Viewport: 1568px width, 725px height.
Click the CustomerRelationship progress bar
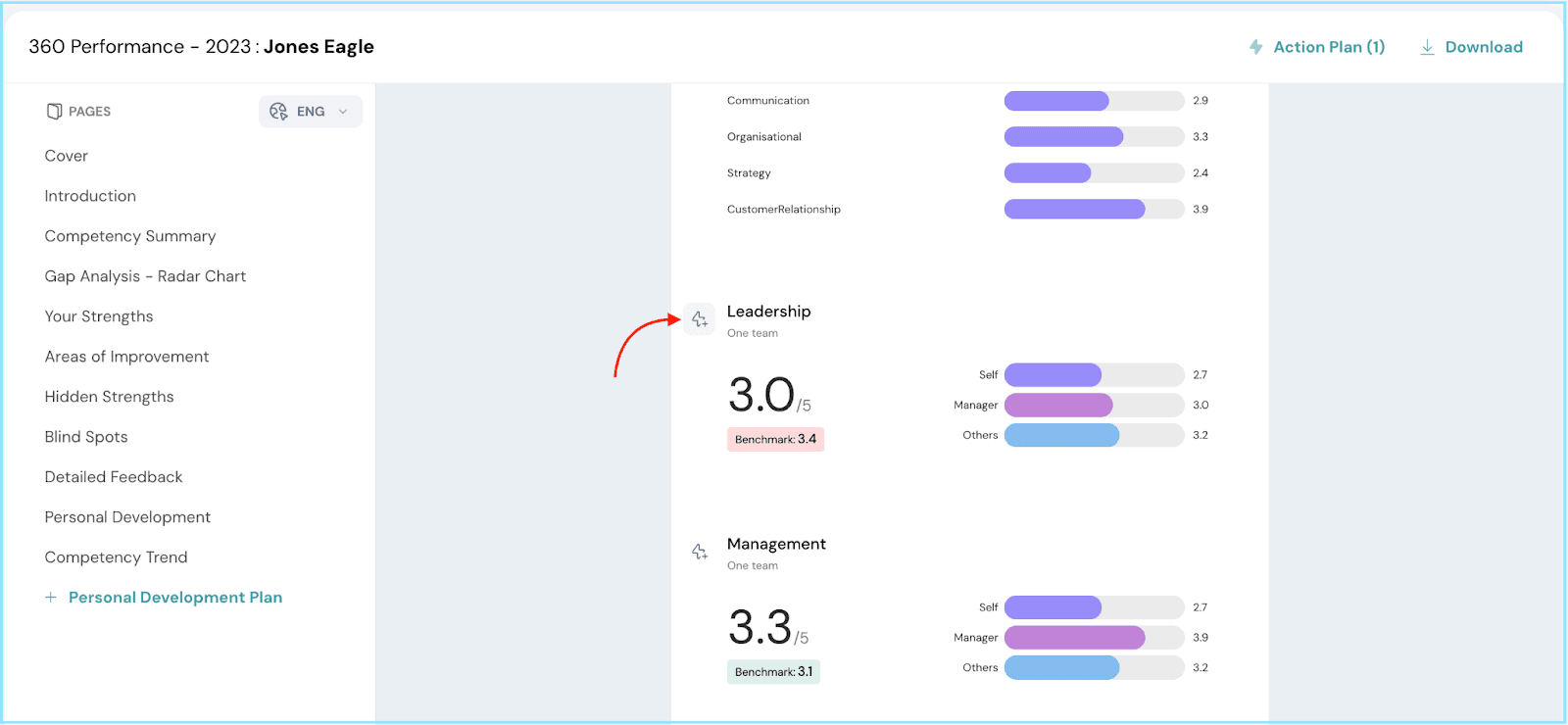click(x=1093, y=209)
